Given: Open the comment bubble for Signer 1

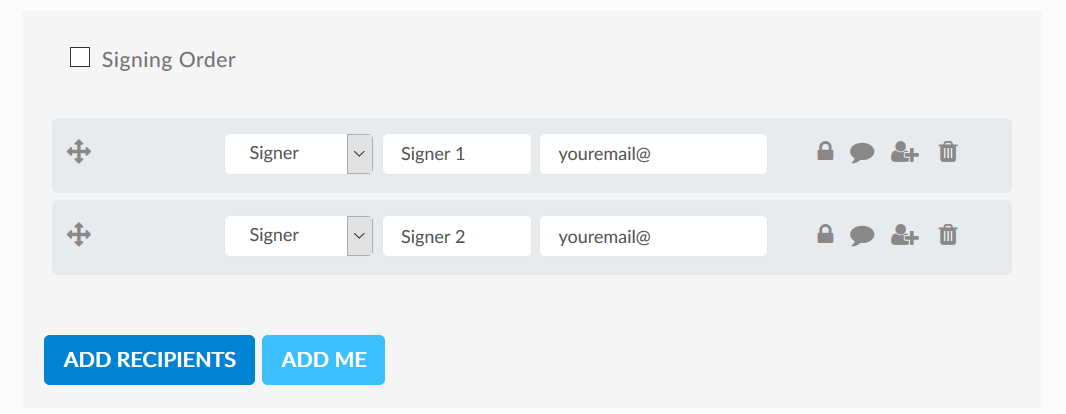Looking at the screenshot, I should pos(862,152).
